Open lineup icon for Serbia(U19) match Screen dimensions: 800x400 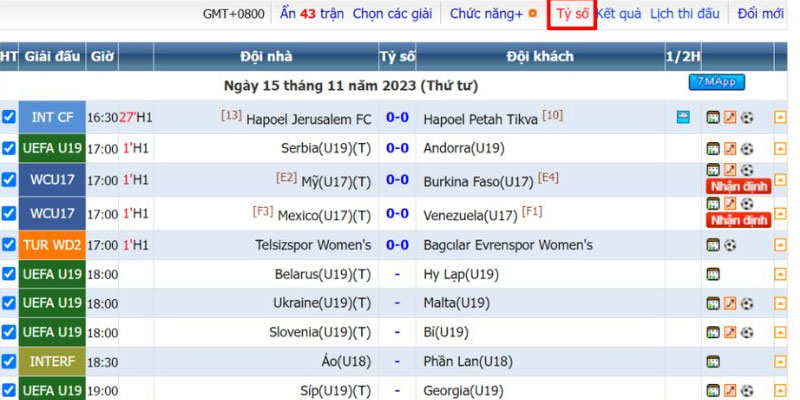(713, 148)
